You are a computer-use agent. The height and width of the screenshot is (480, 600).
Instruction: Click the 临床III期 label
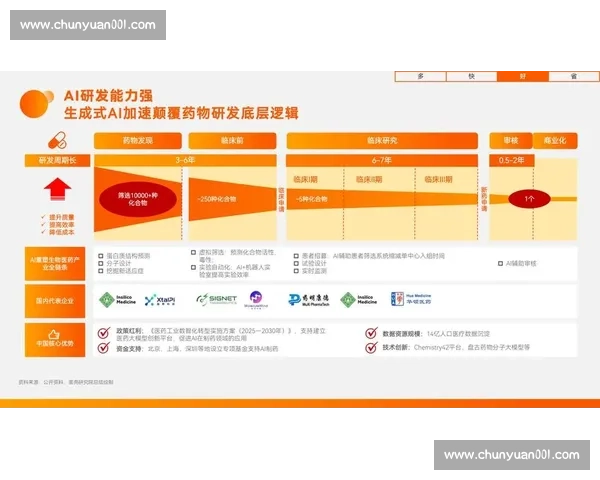pos(439,180)
